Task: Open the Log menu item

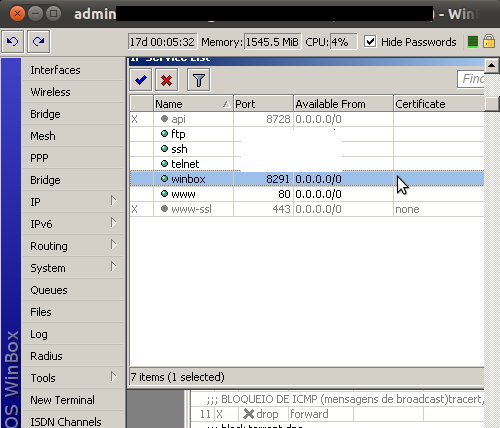Action: point(39,334)
